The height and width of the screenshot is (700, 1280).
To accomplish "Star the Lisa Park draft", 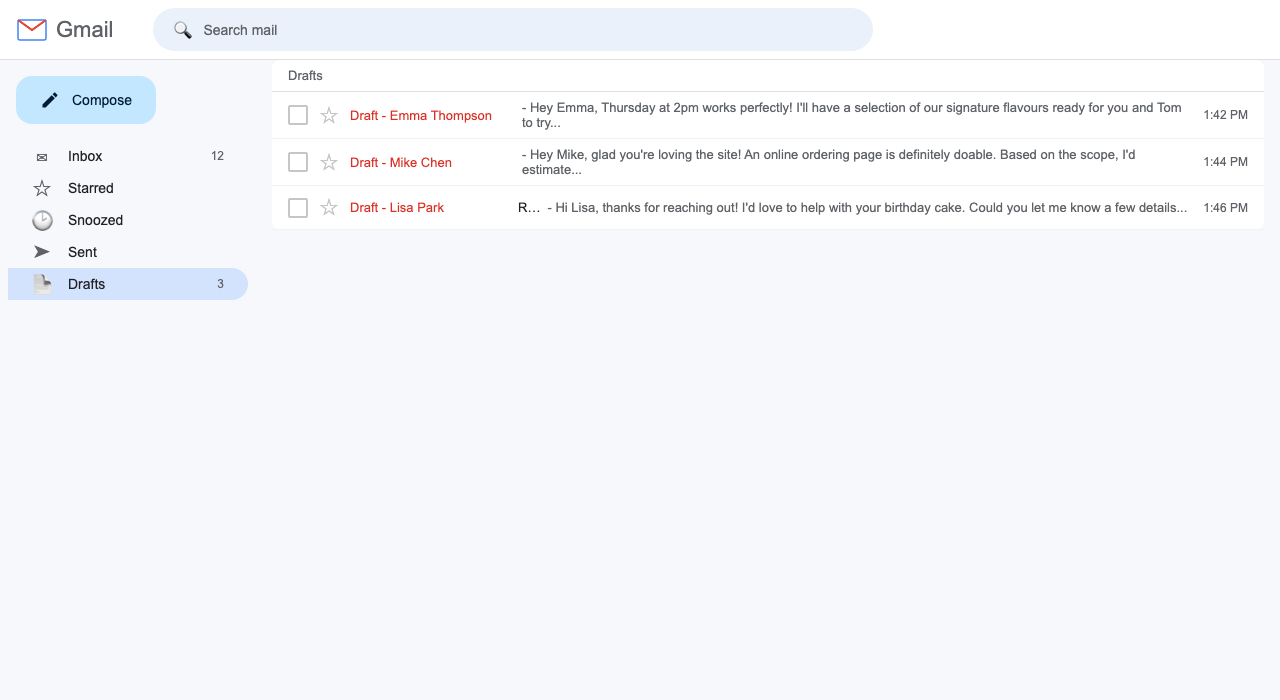I will [x=329, y=208].
